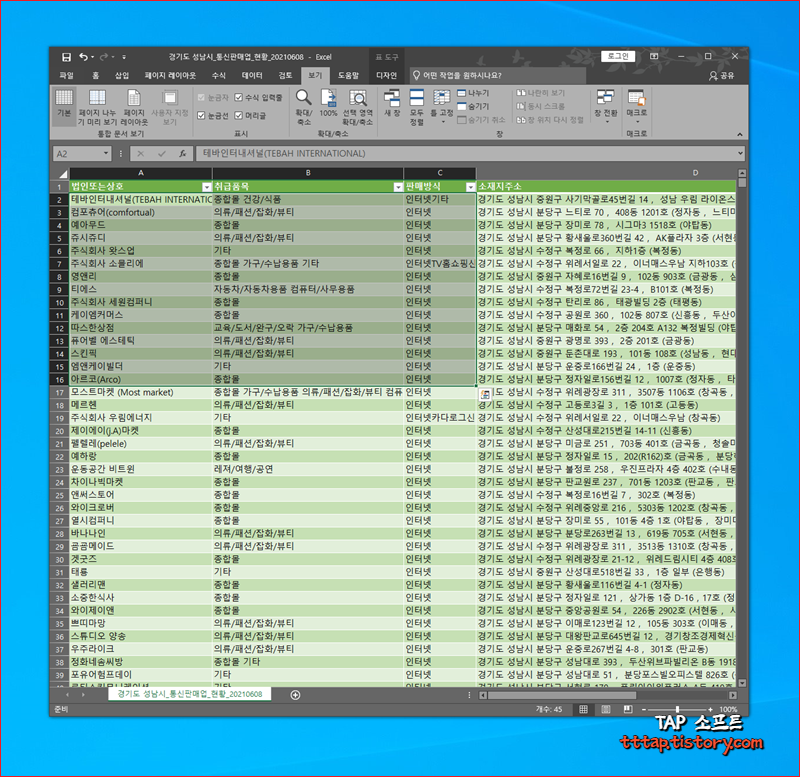The width and height of the screenshot is (800, 777).
Task: Click the Name Box showing A2
Action: tap(78, 154)
